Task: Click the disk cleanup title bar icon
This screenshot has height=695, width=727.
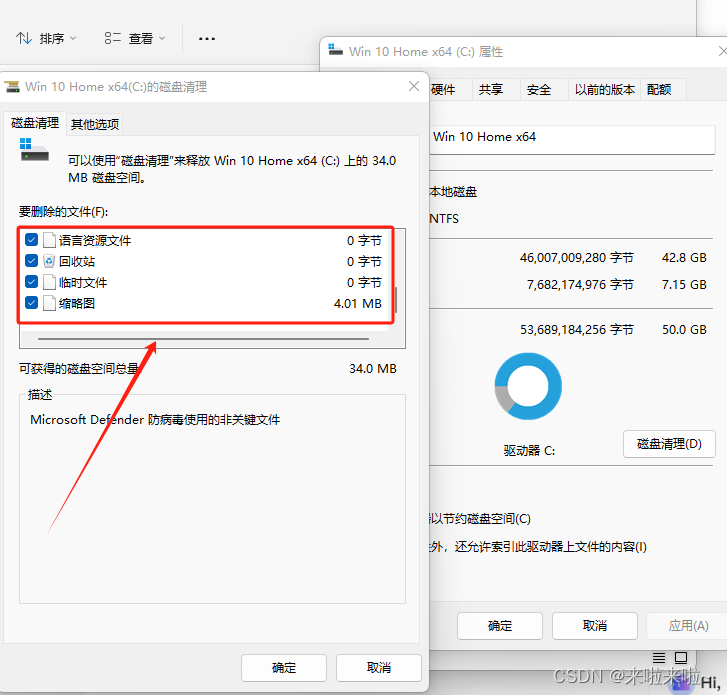Action: click(12, 87)
